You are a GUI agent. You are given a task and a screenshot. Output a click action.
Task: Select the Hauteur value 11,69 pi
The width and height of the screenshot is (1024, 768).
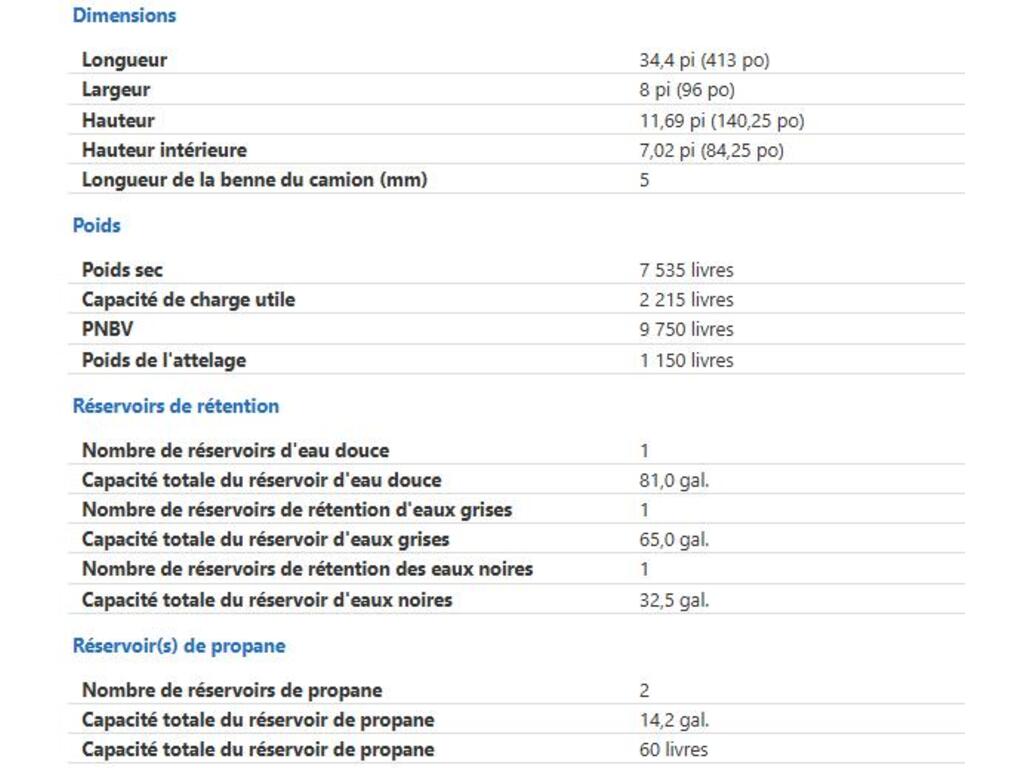pos(721,121)
